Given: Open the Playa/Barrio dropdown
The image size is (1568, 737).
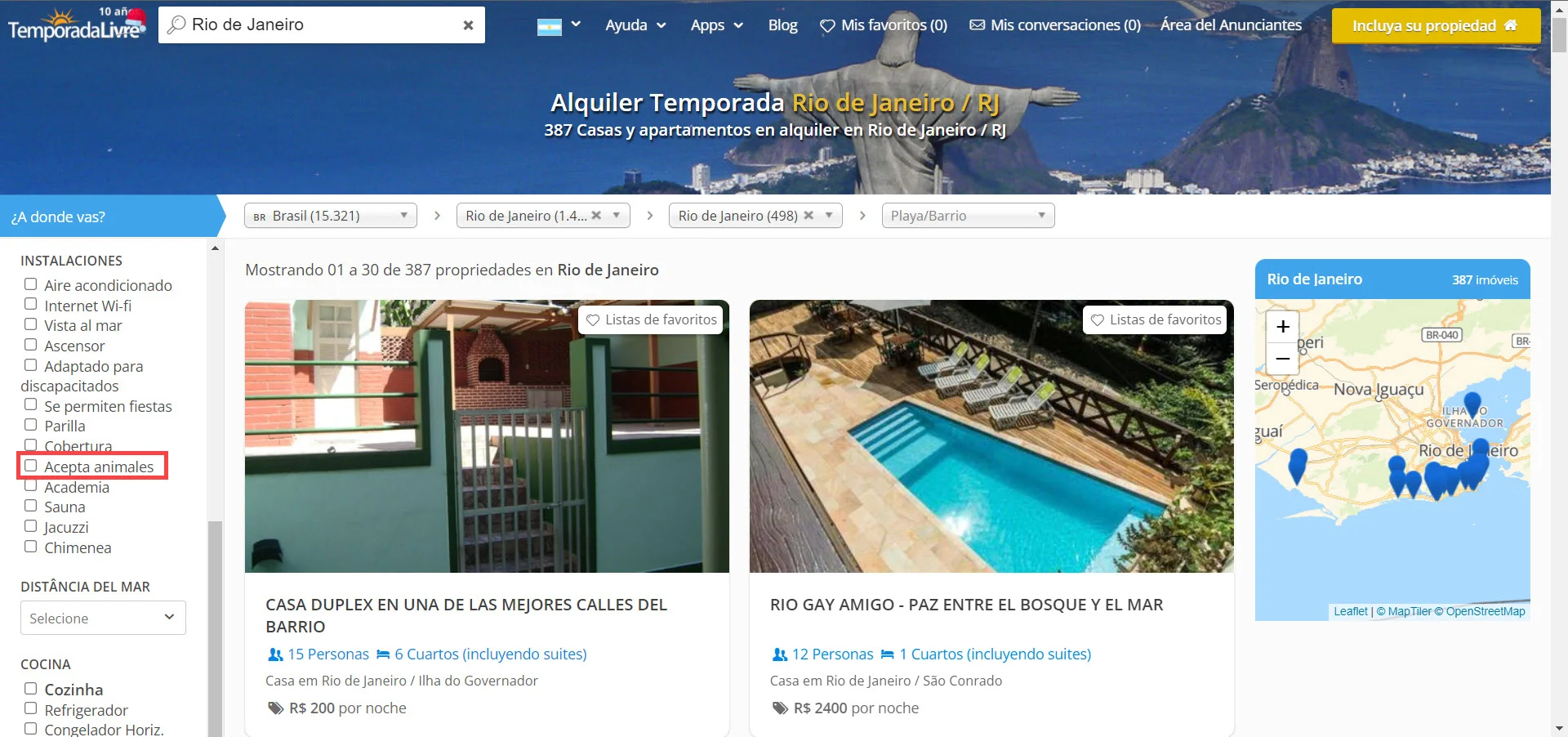Looking at the screenshot, I should (x=968, y=216).
